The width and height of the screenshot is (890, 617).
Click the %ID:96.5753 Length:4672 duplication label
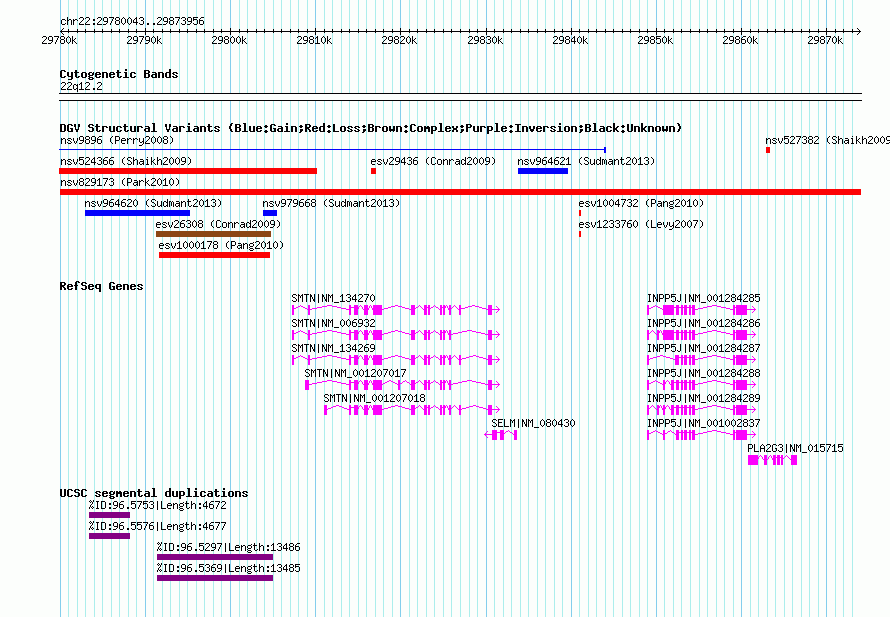158,505
